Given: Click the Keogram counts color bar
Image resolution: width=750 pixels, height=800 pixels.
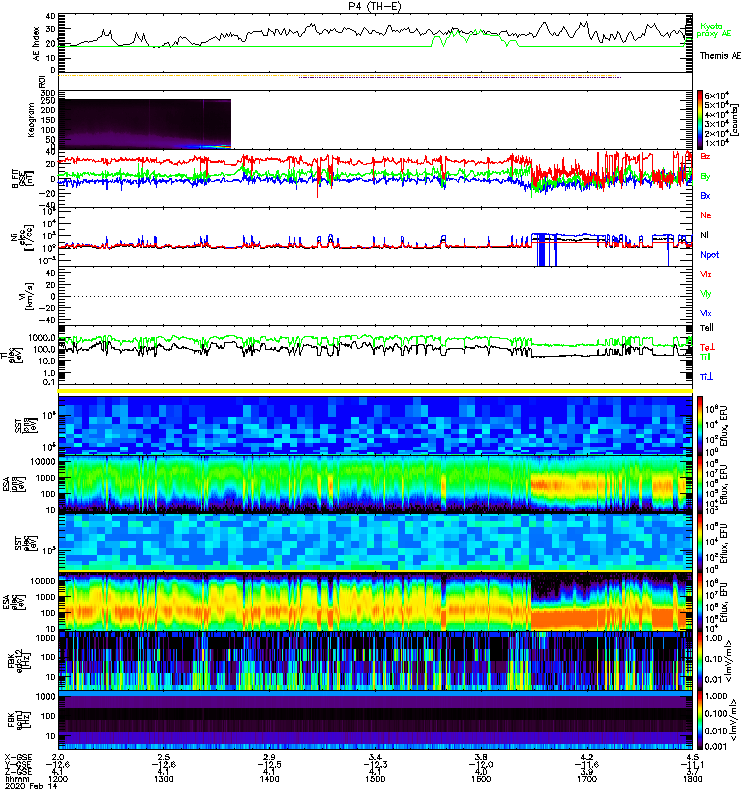Looking at the screenshot, I should coord(700,120).
